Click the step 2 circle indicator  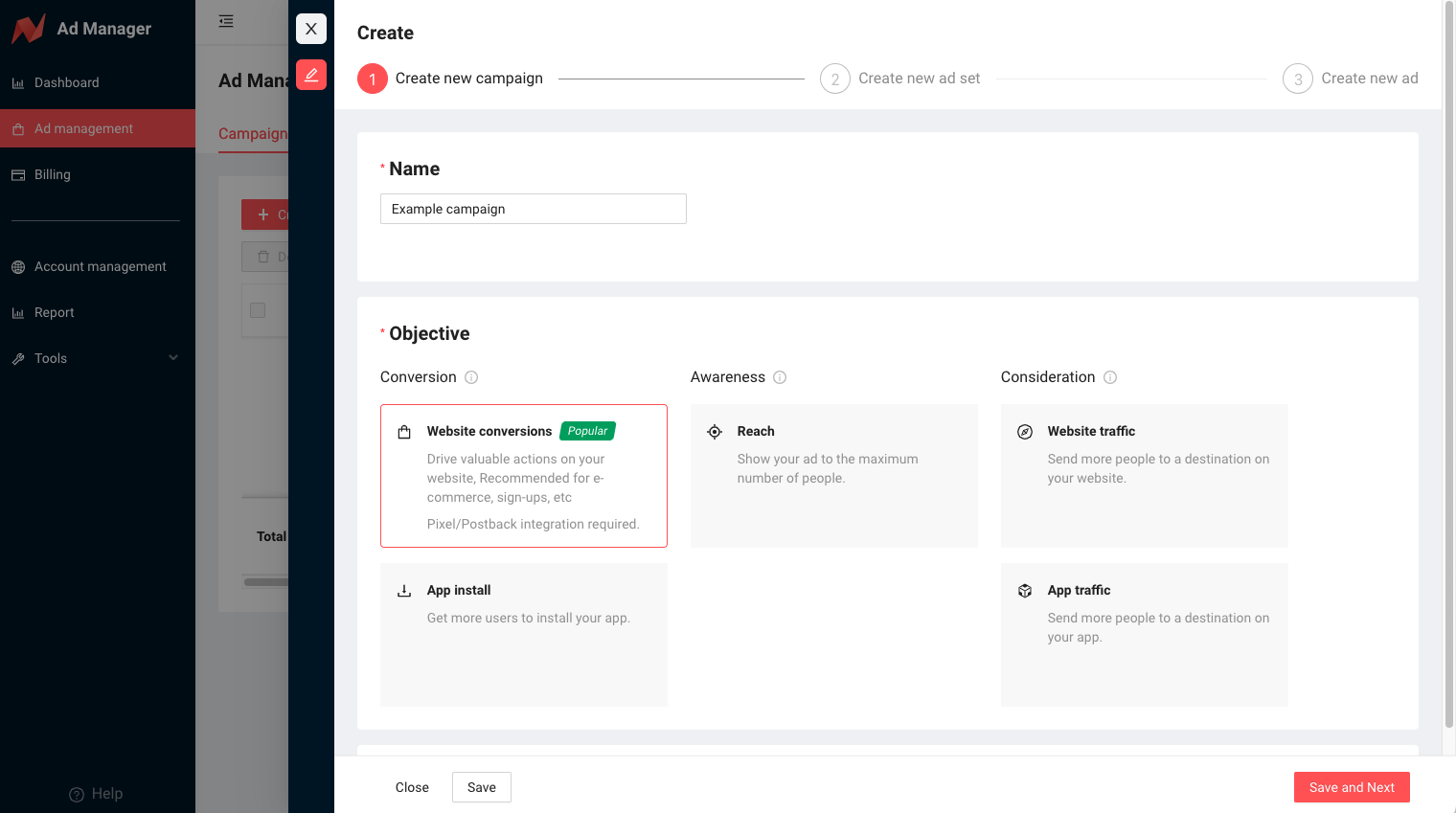pyautogui.click(x=835, y=79)
